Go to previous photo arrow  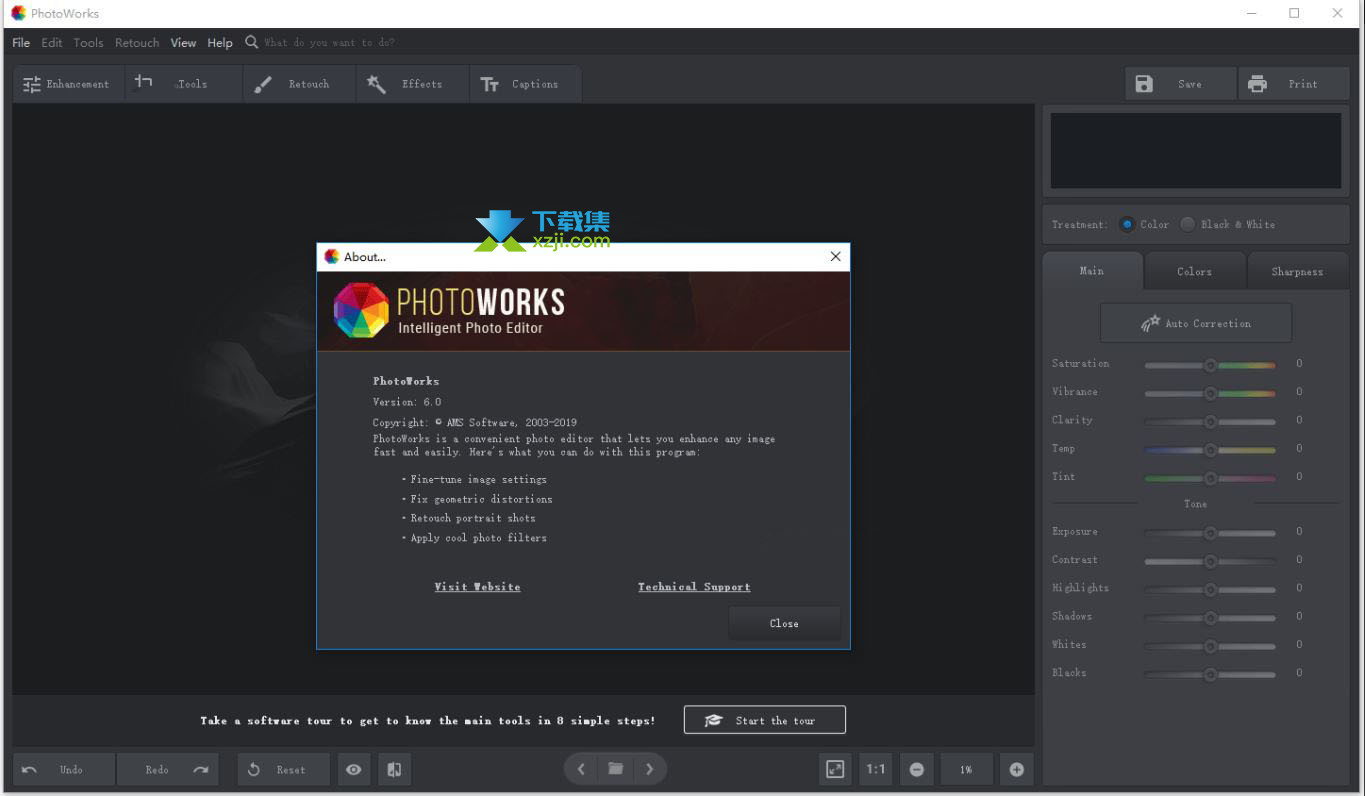coord(581,768)
